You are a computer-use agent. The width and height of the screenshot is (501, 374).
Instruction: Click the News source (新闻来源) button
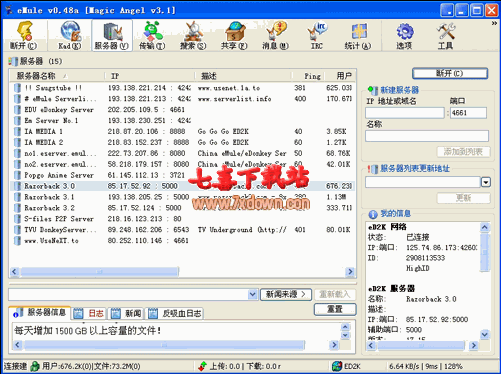(286, 294)
